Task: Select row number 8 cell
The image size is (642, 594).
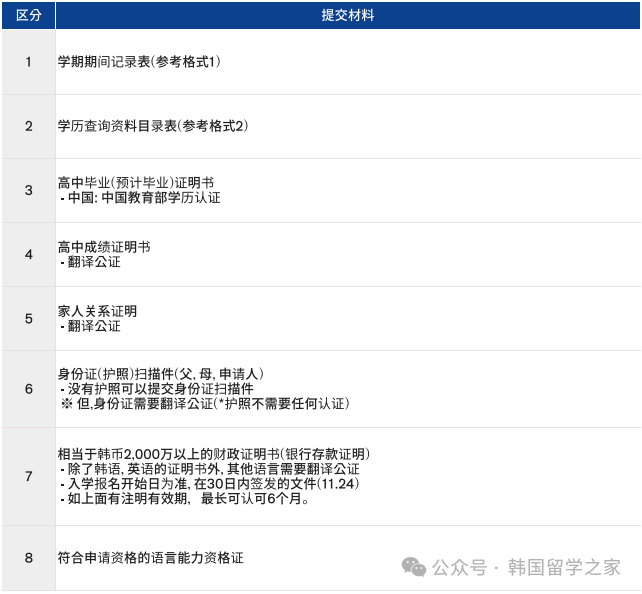Action: point(28,558)
